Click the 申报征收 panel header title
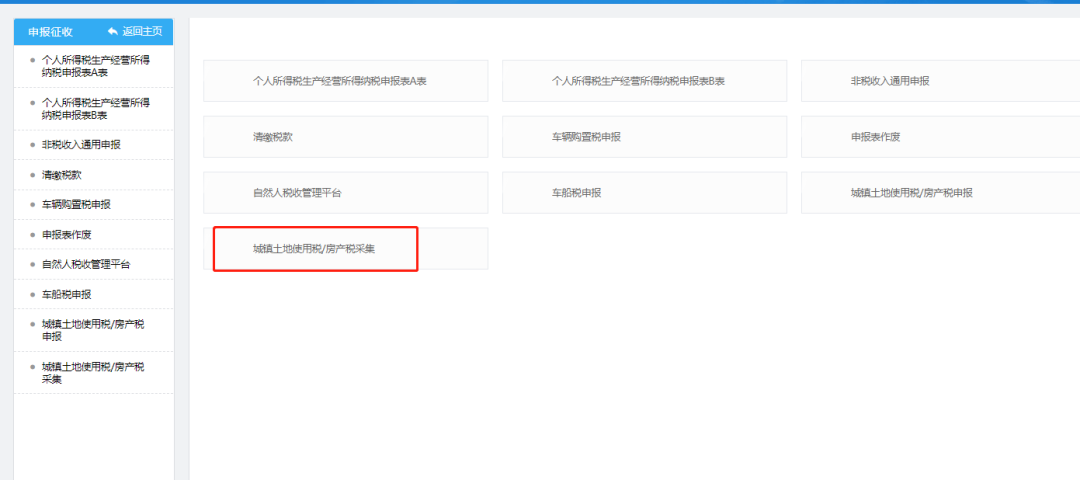The image size is (1080, 480). 50,32
